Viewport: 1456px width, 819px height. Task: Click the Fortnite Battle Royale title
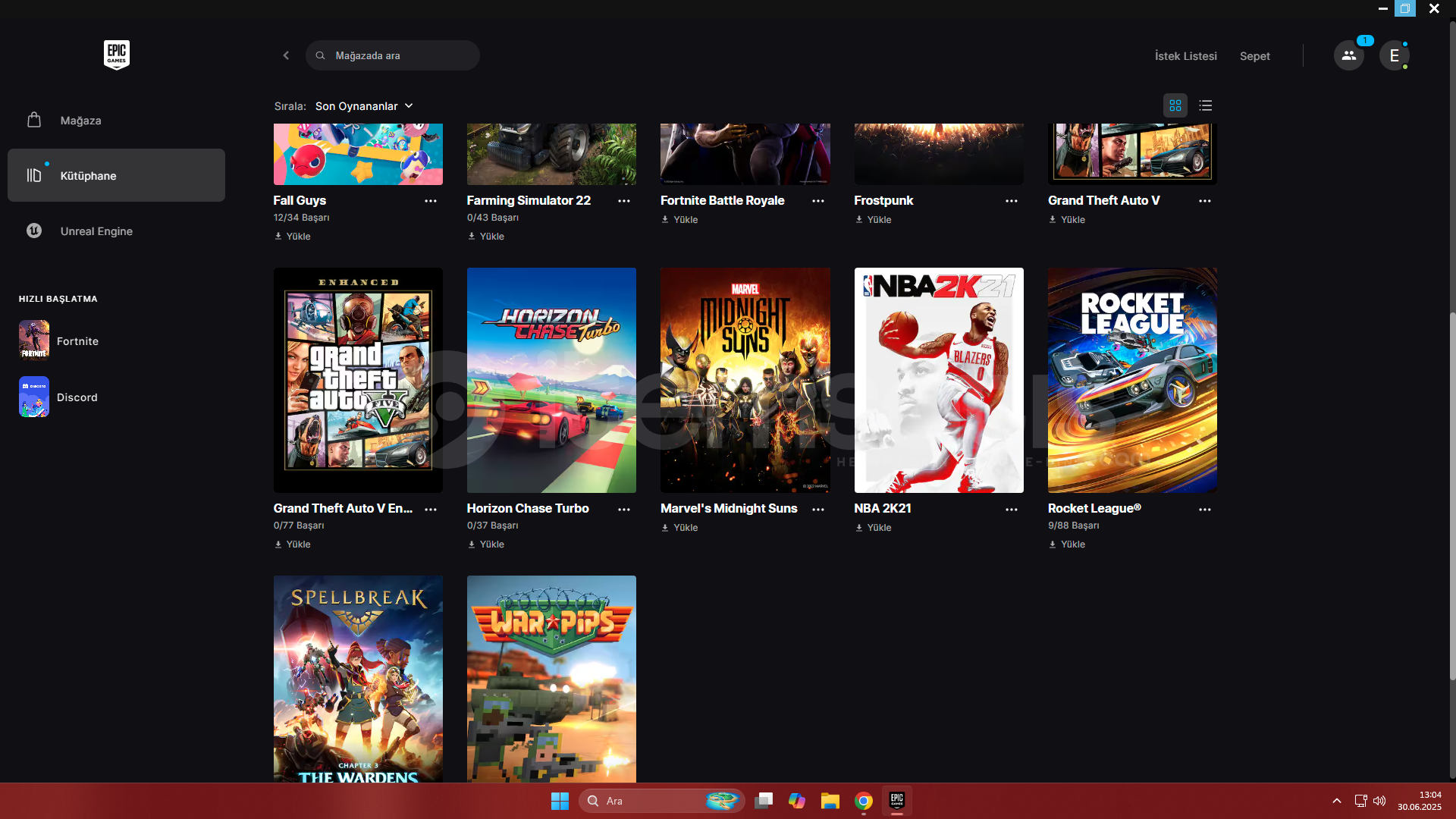(722, 200)
